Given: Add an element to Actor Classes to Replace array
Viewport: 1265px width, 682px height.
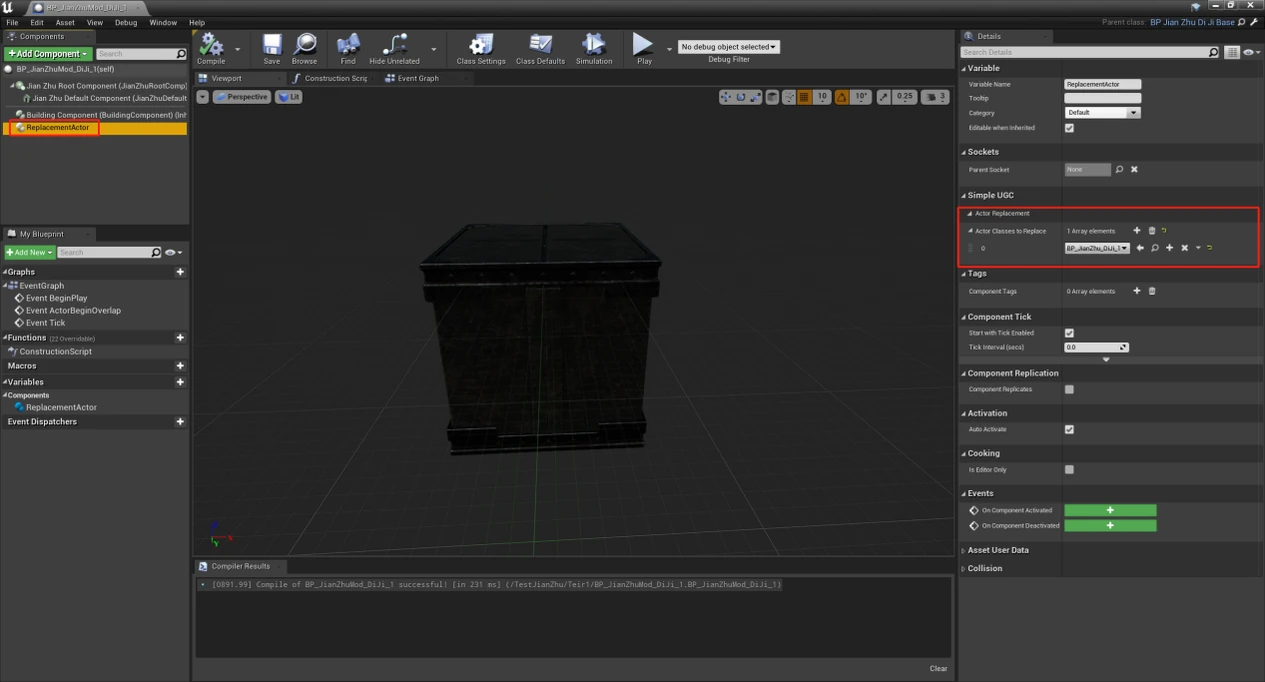Looking at the screenshot, I should click(1137, 230).
